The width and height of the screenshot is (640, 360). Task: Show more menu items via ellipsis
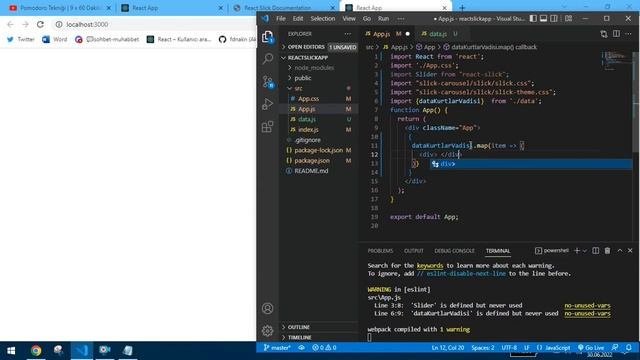click(x=401, y=18)
